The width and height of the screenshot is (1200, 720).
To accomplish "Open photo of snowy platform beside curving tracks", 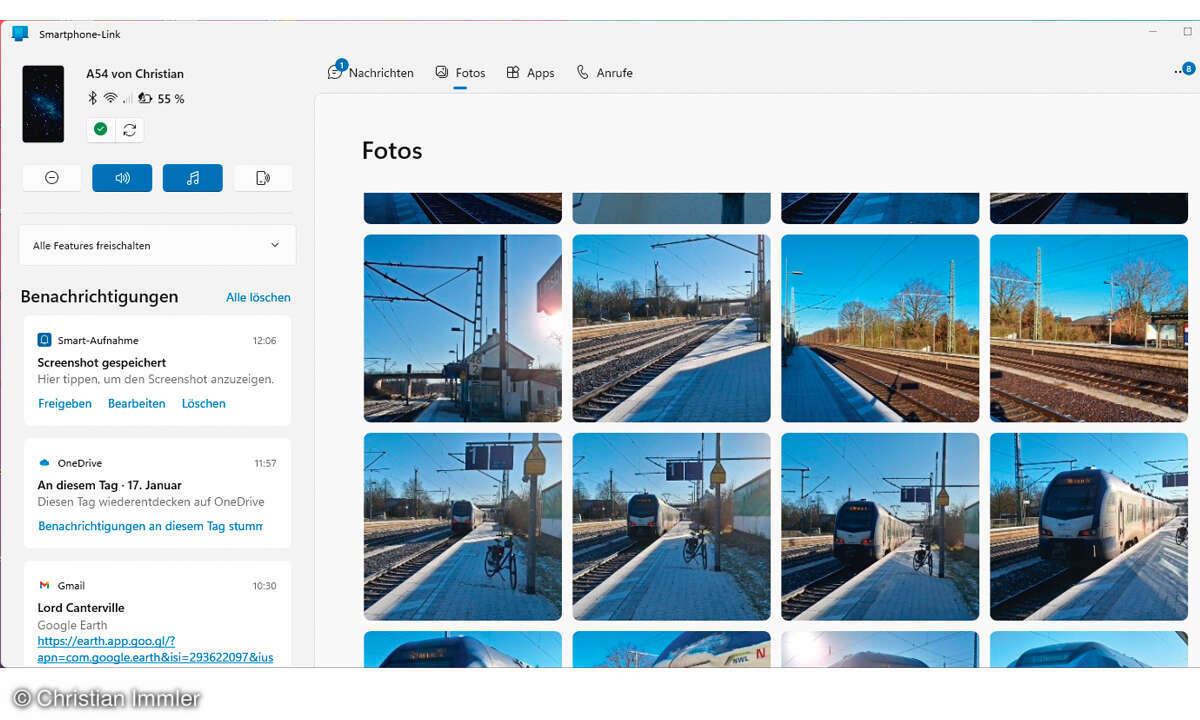I will click(671, 328).
